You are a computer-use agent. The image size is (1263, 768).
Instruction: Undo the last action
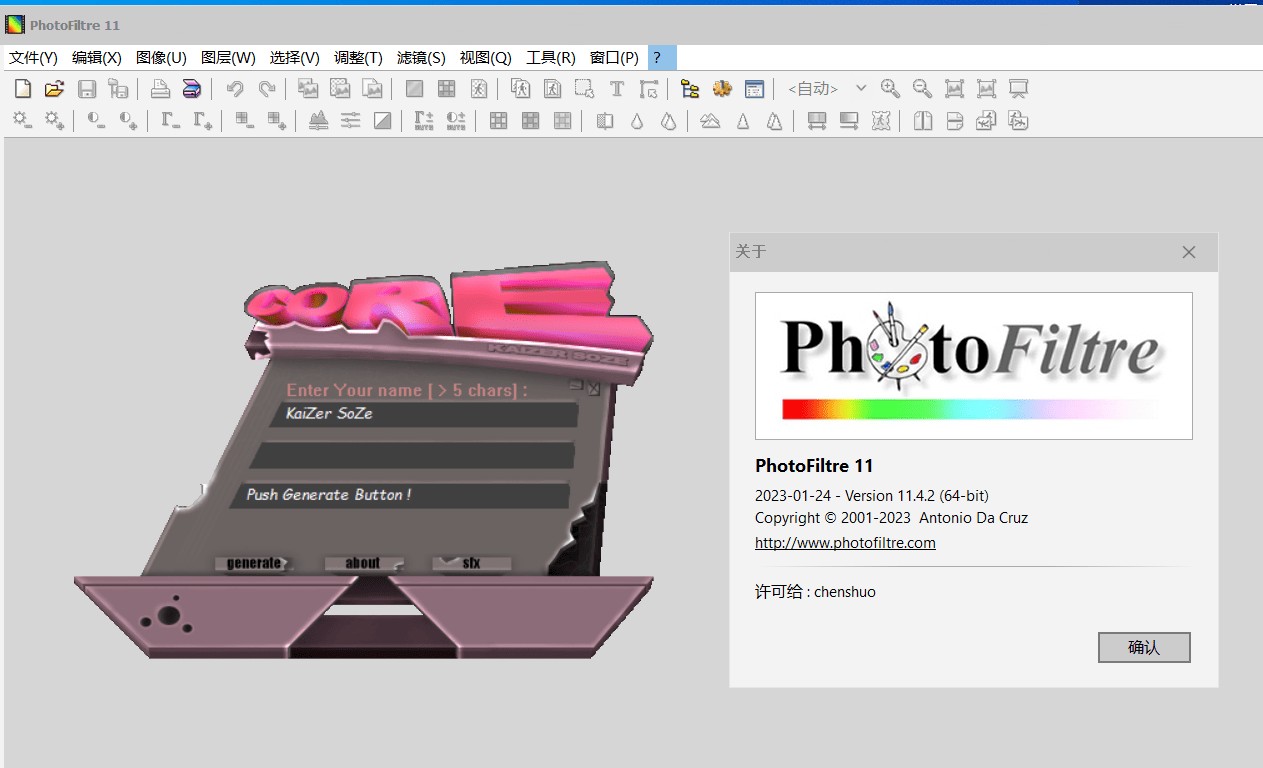[235, 89]
